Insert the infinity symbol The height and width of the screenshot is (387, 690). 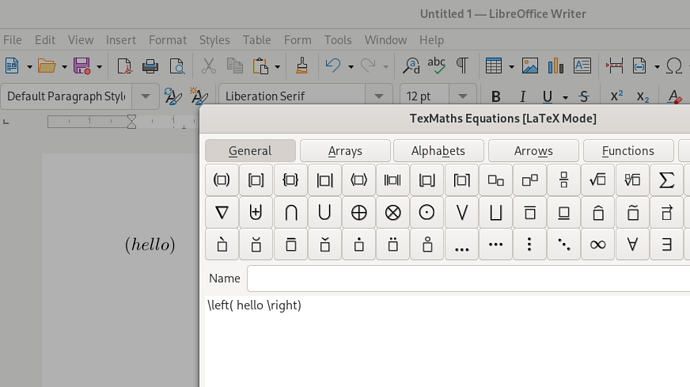598,244
